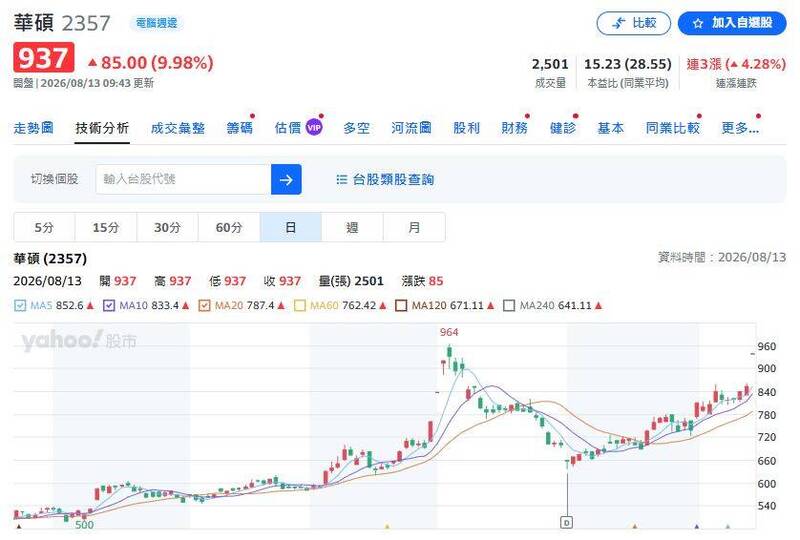Click the 資料時間：2026/08/13 label
The height and width of the screenshot is (540, 800).
coord(722,257)
